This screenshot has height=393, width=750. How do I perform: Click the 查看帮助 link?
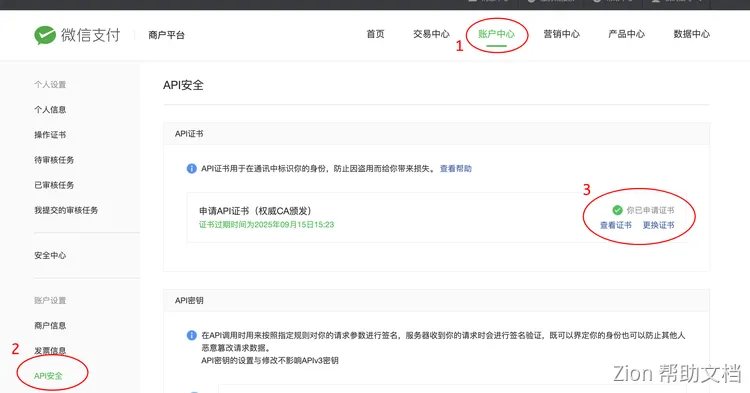pyautogui.click(x=456, y=169)
